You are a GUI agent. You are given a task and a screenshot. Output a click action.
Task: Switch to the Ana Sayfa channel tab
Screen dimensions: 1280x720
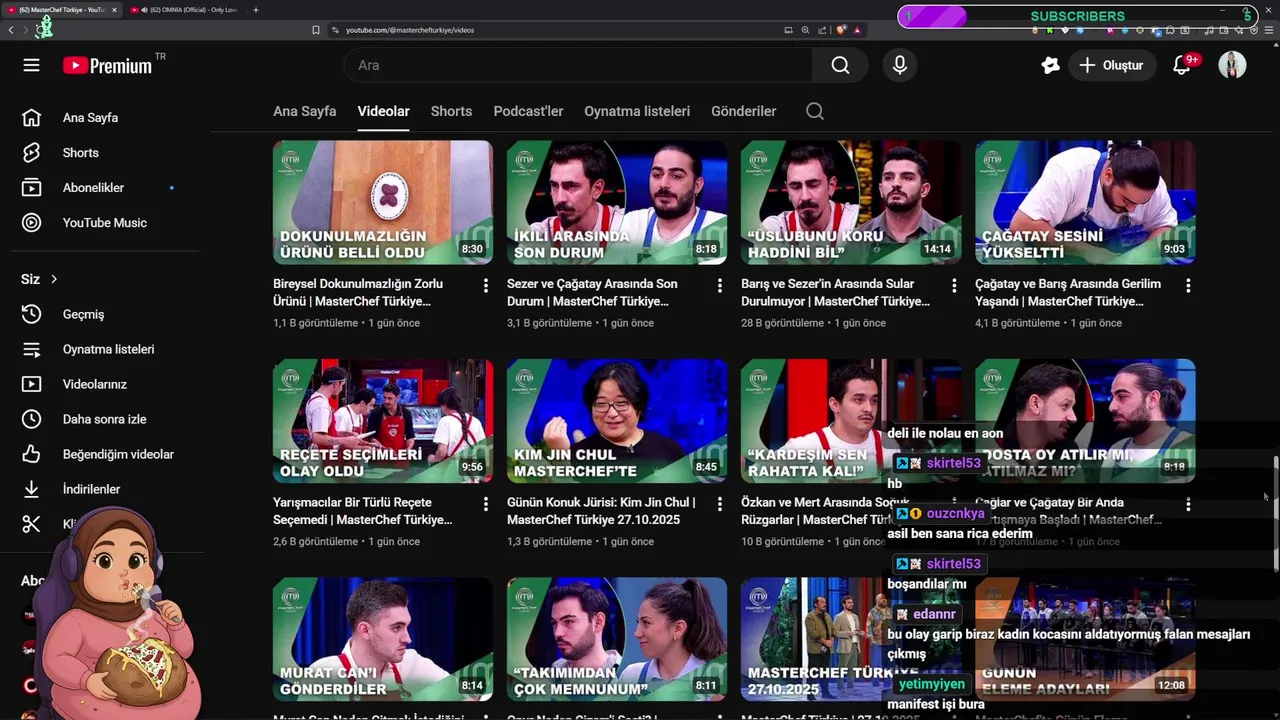[304, 111]
